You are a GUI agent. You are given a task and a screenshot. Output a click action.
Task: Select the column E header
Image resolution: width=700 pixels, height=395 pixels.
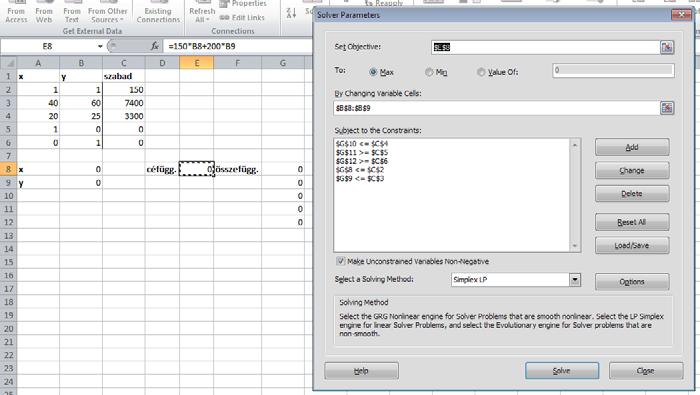pyautogui.click(x=196, y=63)
